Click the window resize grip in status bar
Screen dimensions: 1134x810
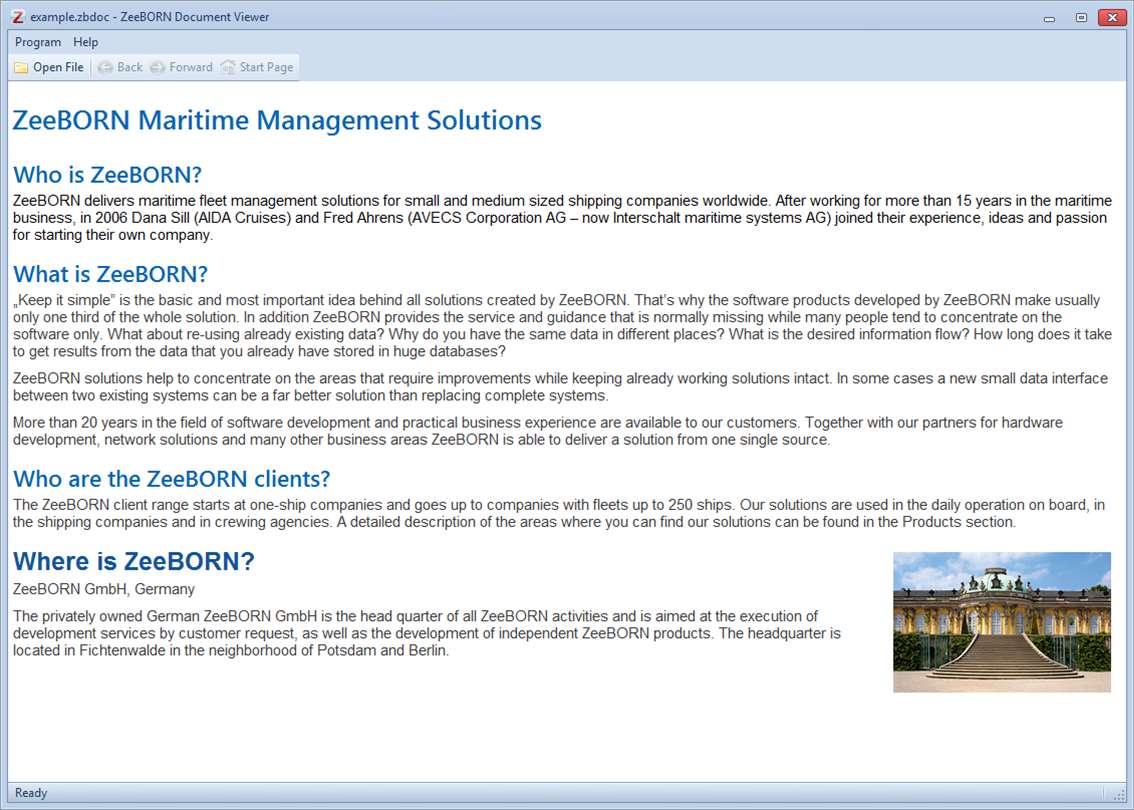(x=1118, y=794)
